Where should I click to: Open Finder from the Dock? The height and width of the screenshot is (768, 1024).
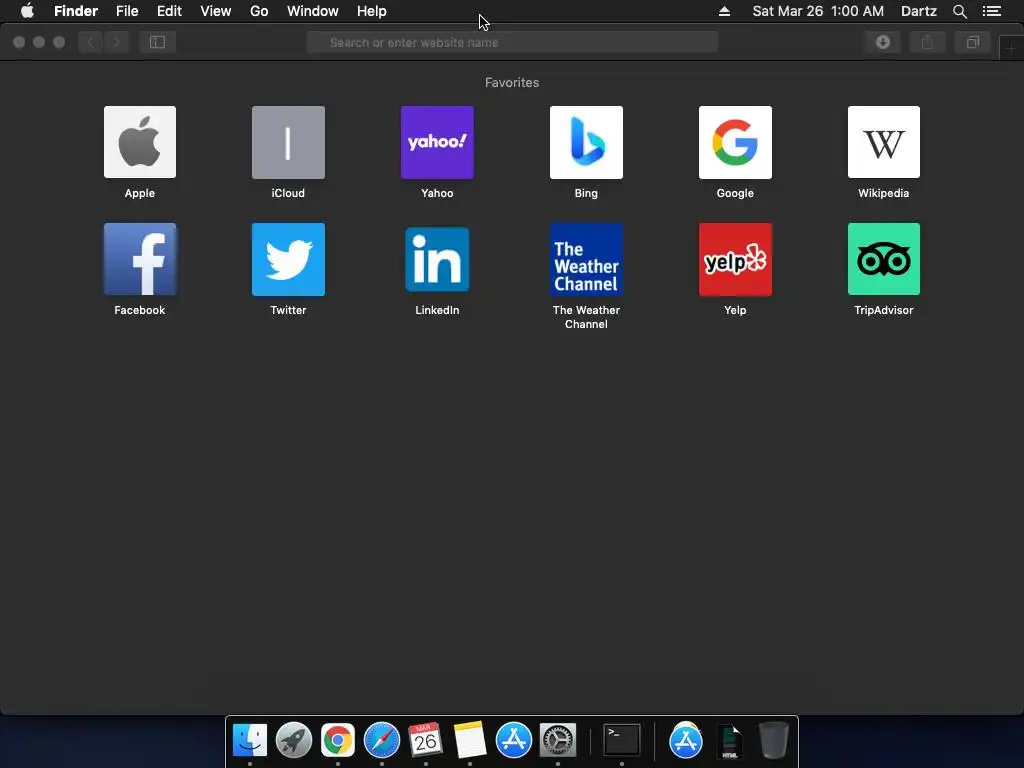[250, 741]
